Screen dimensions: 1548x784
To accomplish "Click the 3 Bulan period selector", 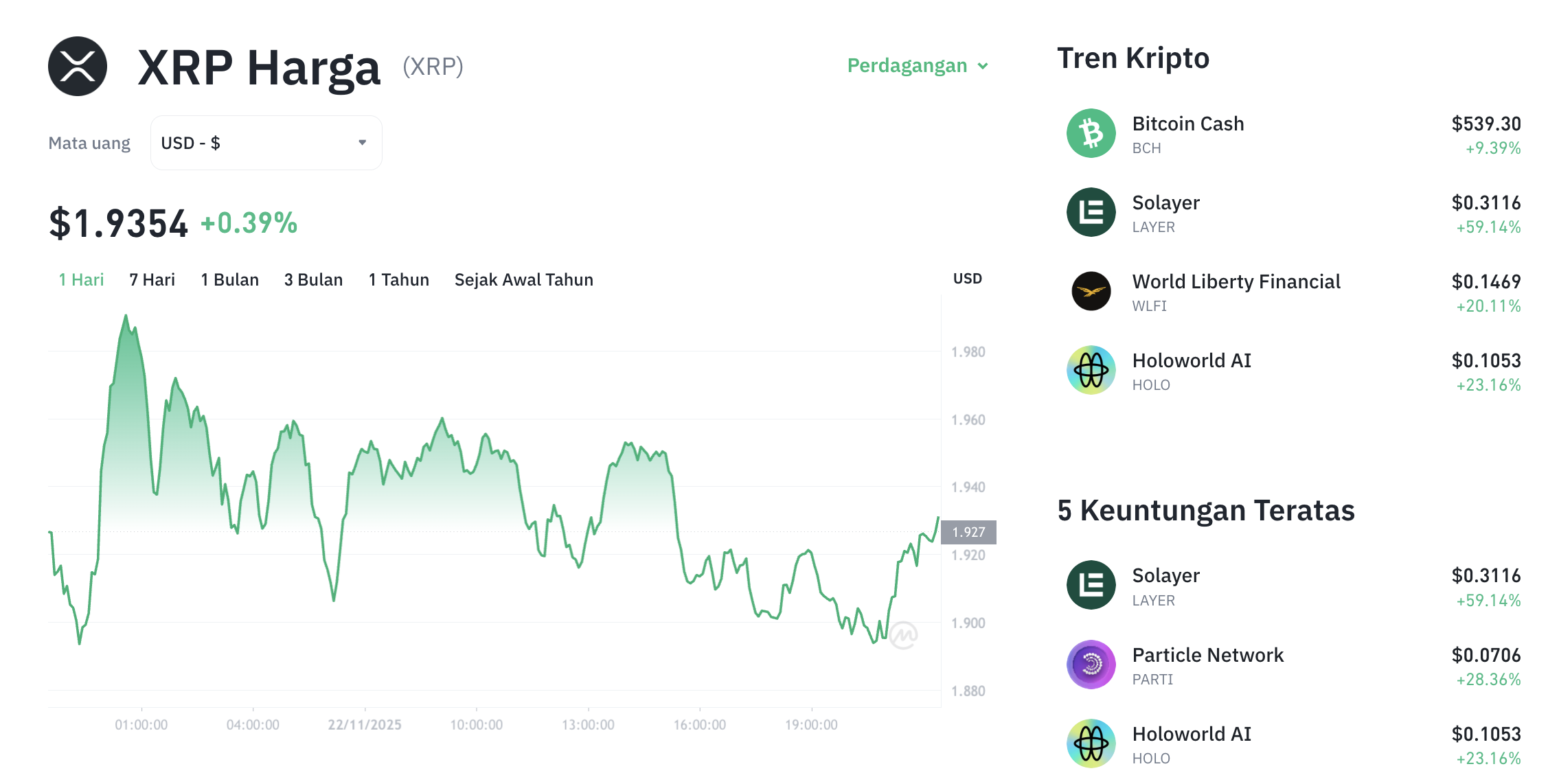I will [313, 279].
